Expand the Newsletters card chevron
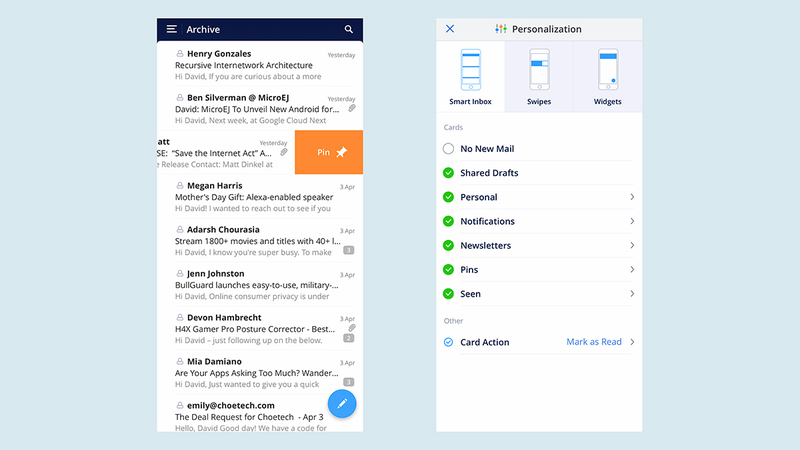Image resolution: width=800 pixels, height=450 pixels. pos(632,245)
